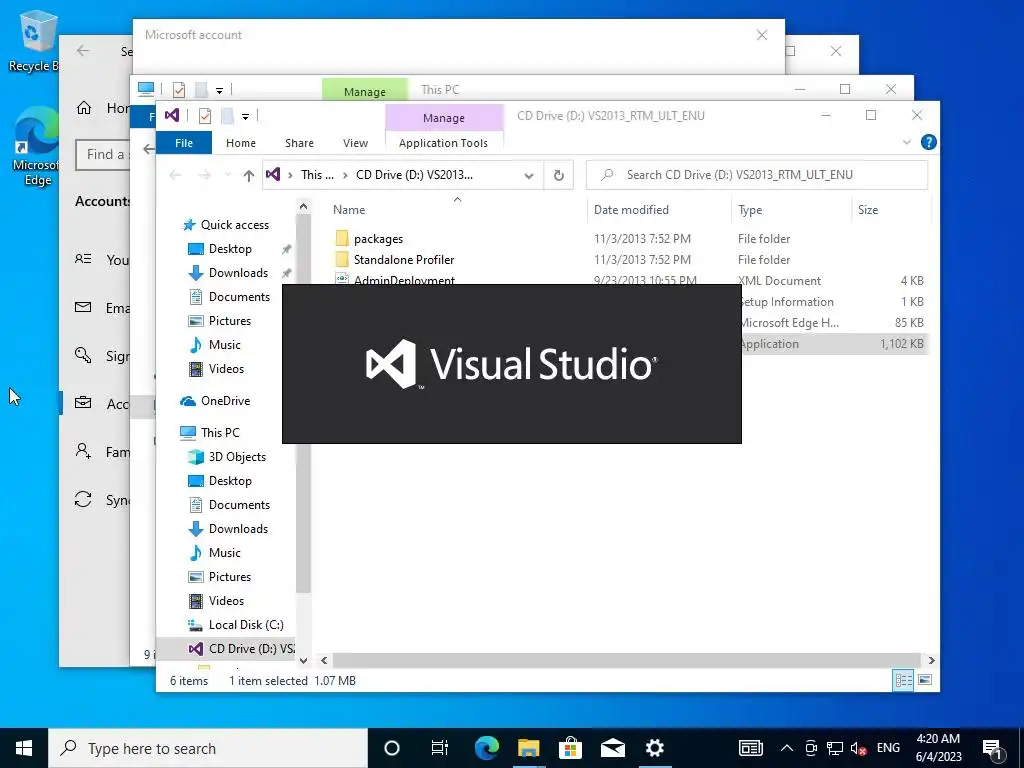Click the Help question mark icon
Screen dimensions: 1024x768
928,142
